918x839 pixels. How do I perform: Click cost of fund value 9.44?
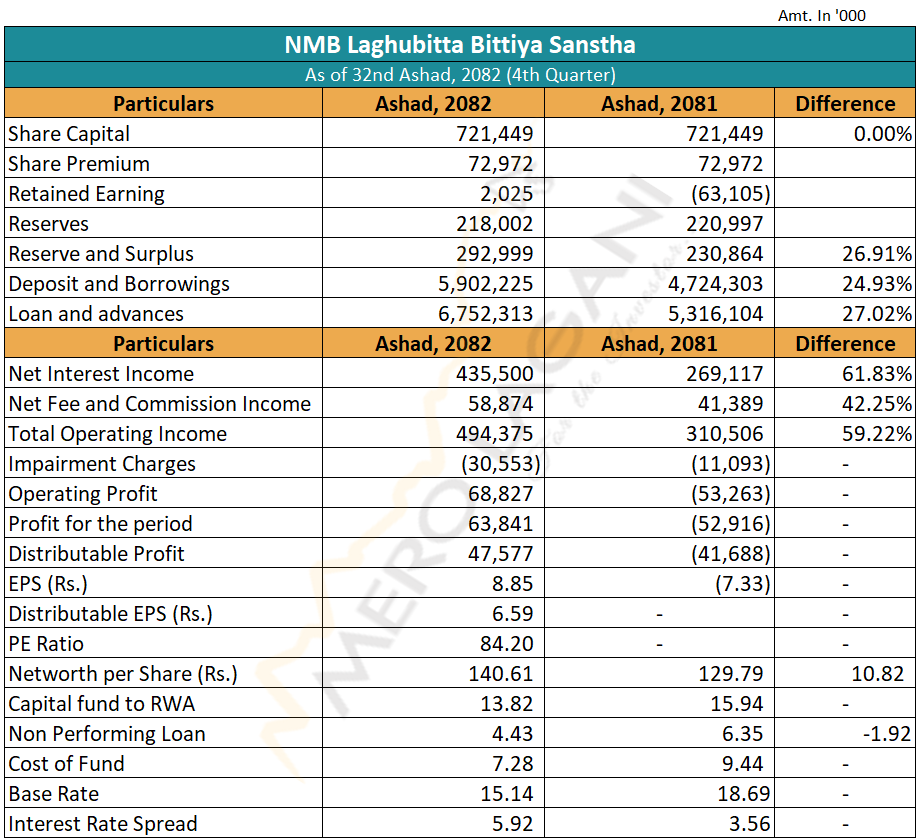[x=742, y=763]
